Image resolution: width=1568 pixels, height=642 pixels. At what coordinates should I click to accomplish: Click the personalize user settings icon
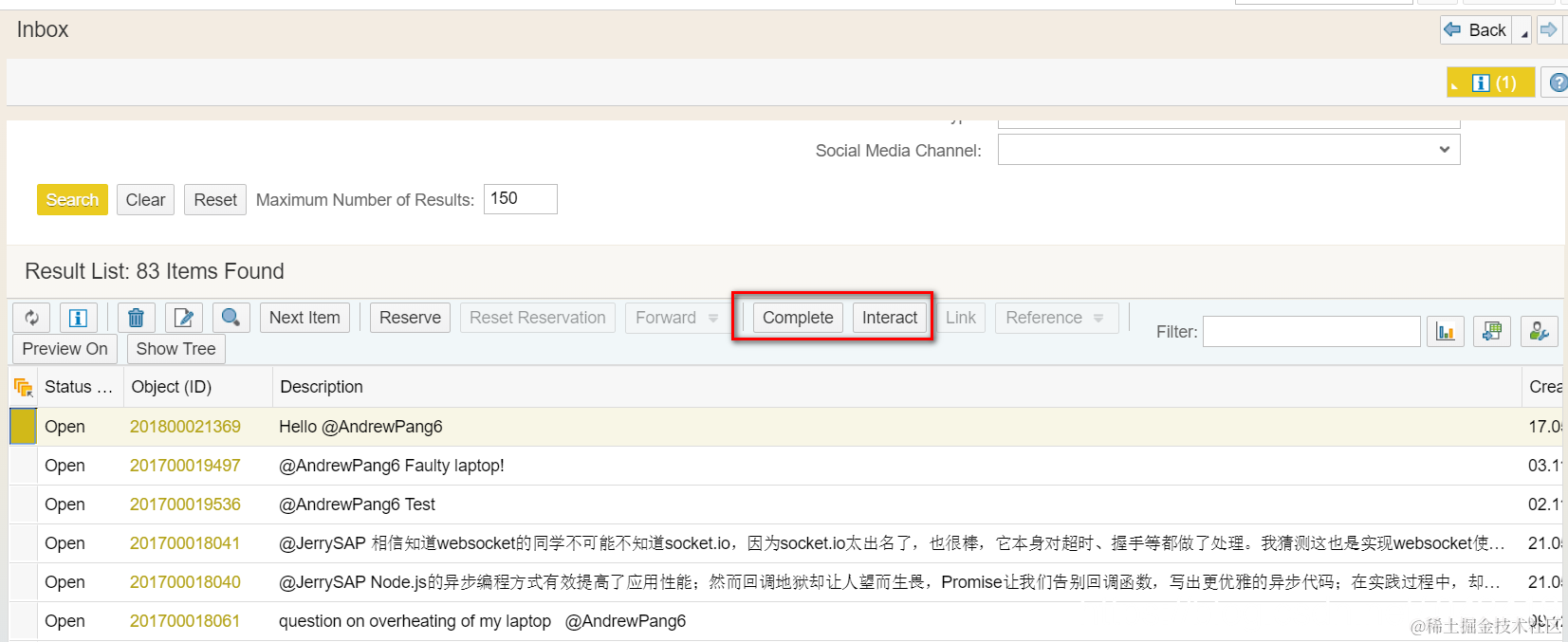tap(1540, 332)
